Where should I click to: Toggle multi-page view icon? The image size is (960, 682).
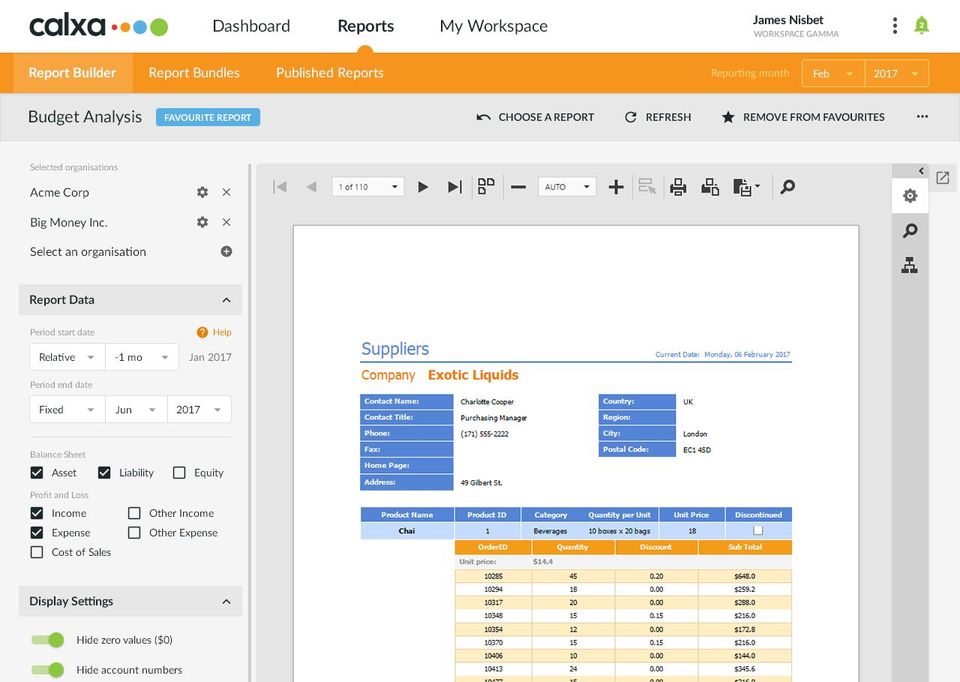486,186
